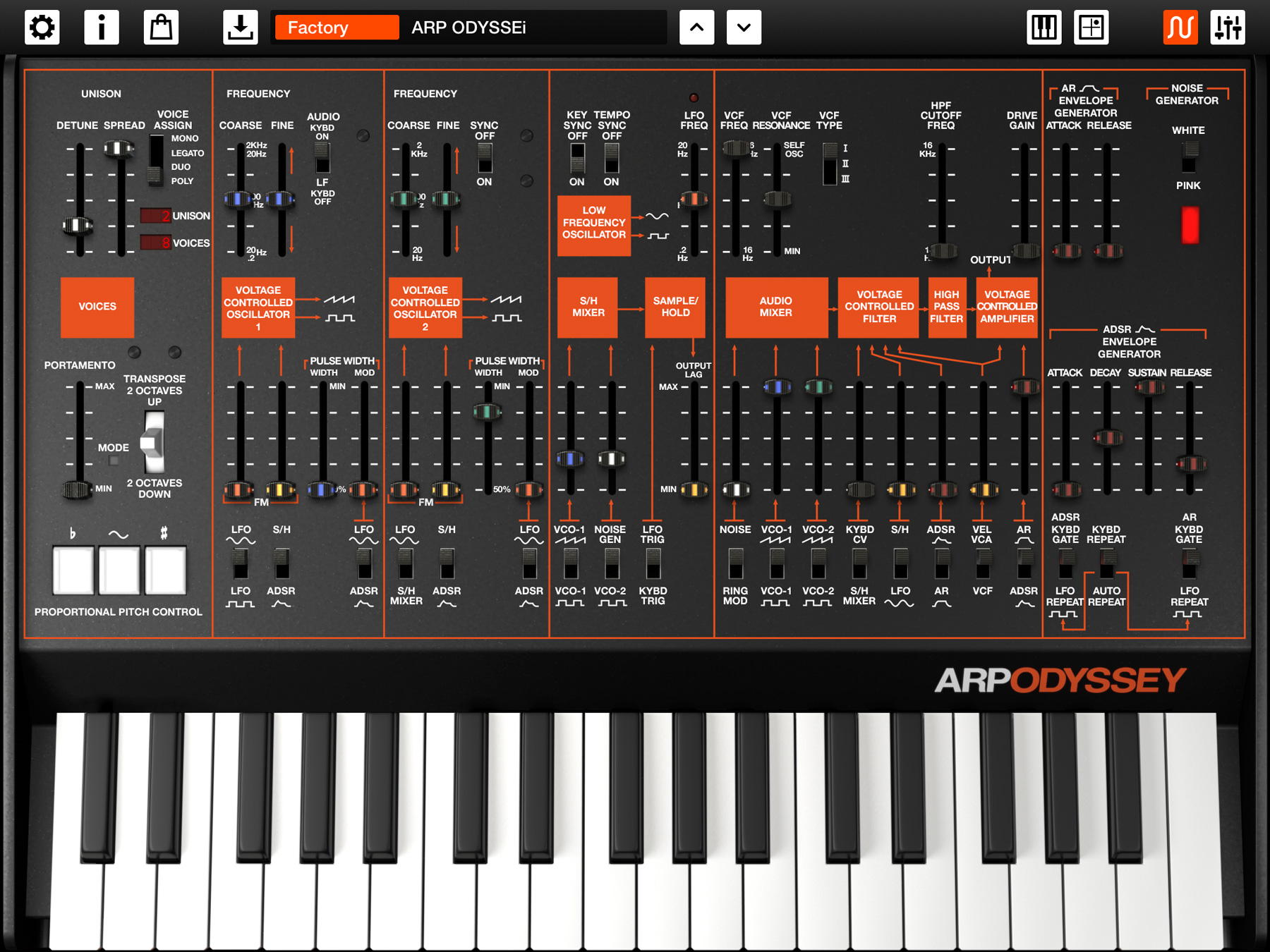
Task: Set VOICE ASSIGN to POLY mode
Action: coord(154,181)
